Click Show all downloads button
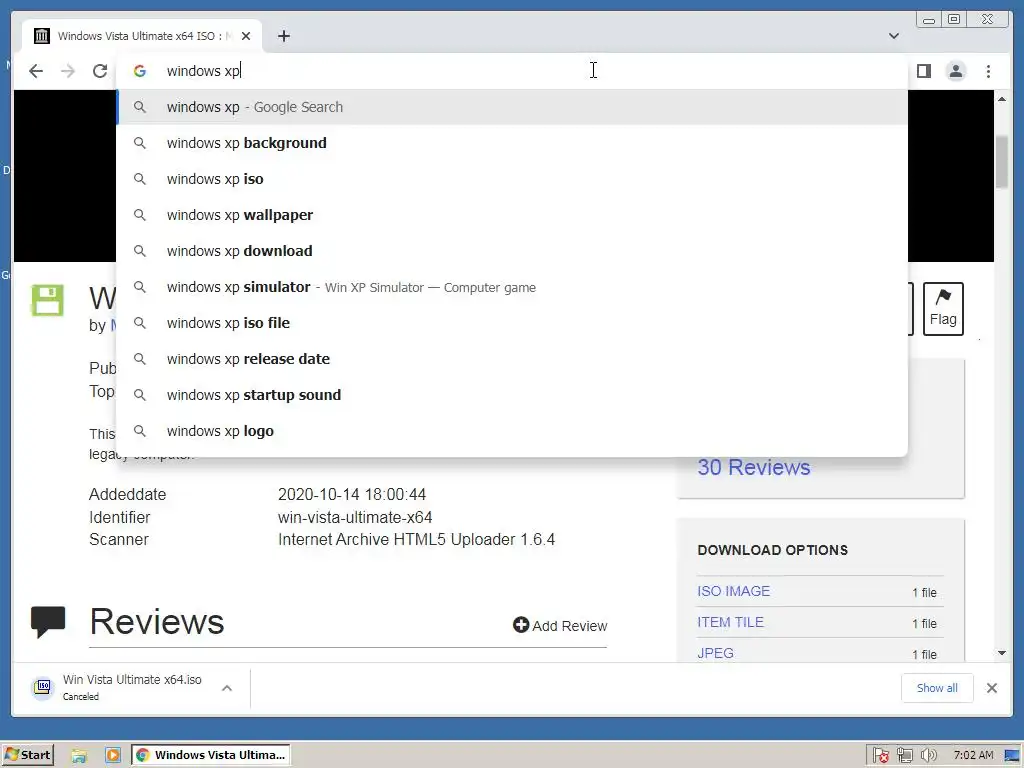The height and width of the screenshot is (768, 1024). point(937,688)
